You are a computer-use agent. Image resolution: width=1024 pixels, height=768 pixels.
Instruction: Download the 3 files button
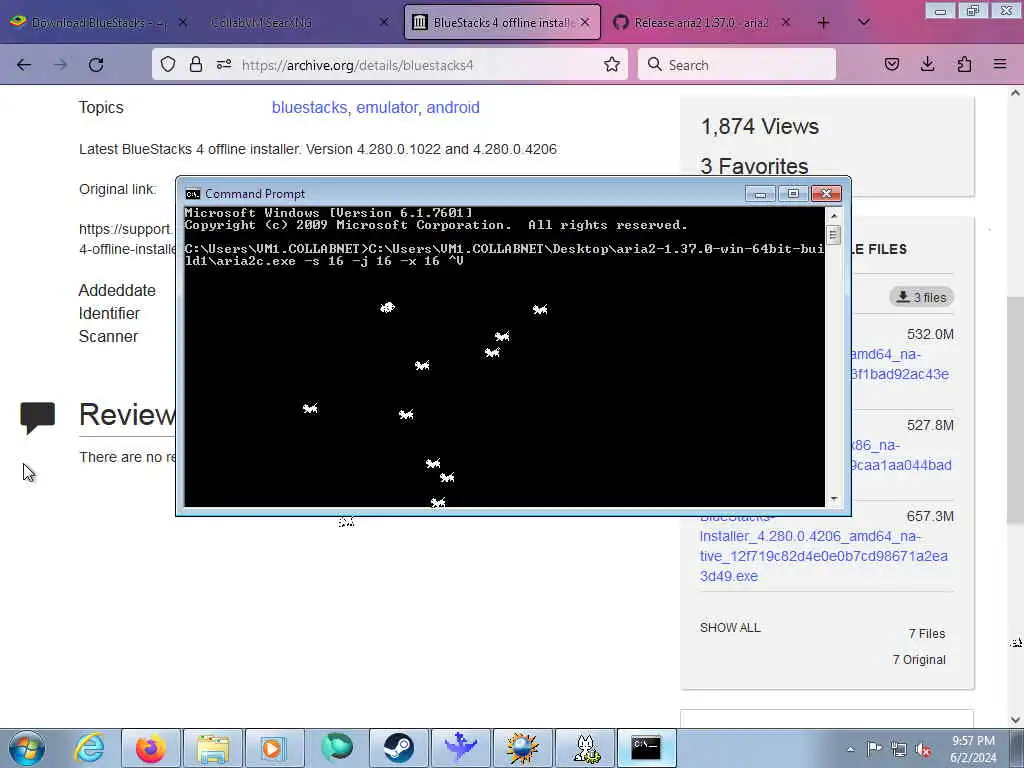coord(921,297)
